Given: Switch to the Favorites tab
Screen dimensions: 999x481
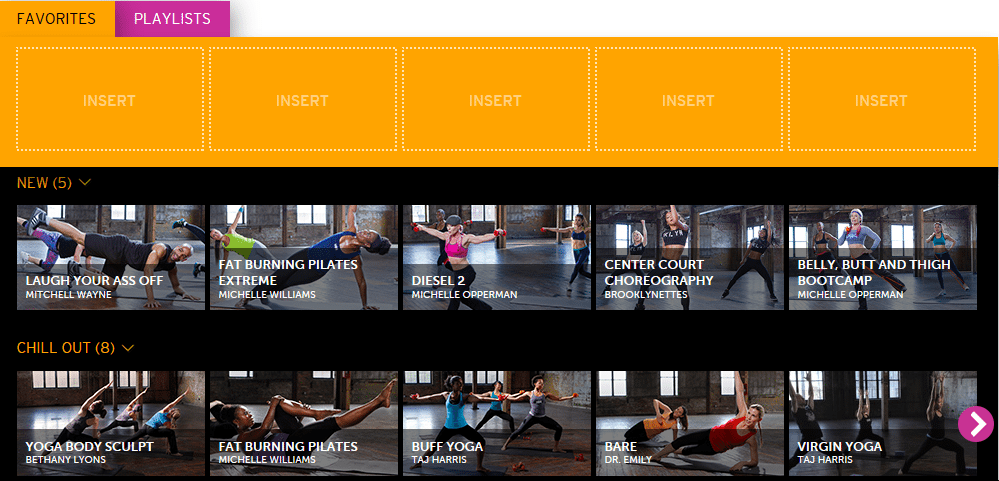Looking at the screenshot, I should click(57, 18).
